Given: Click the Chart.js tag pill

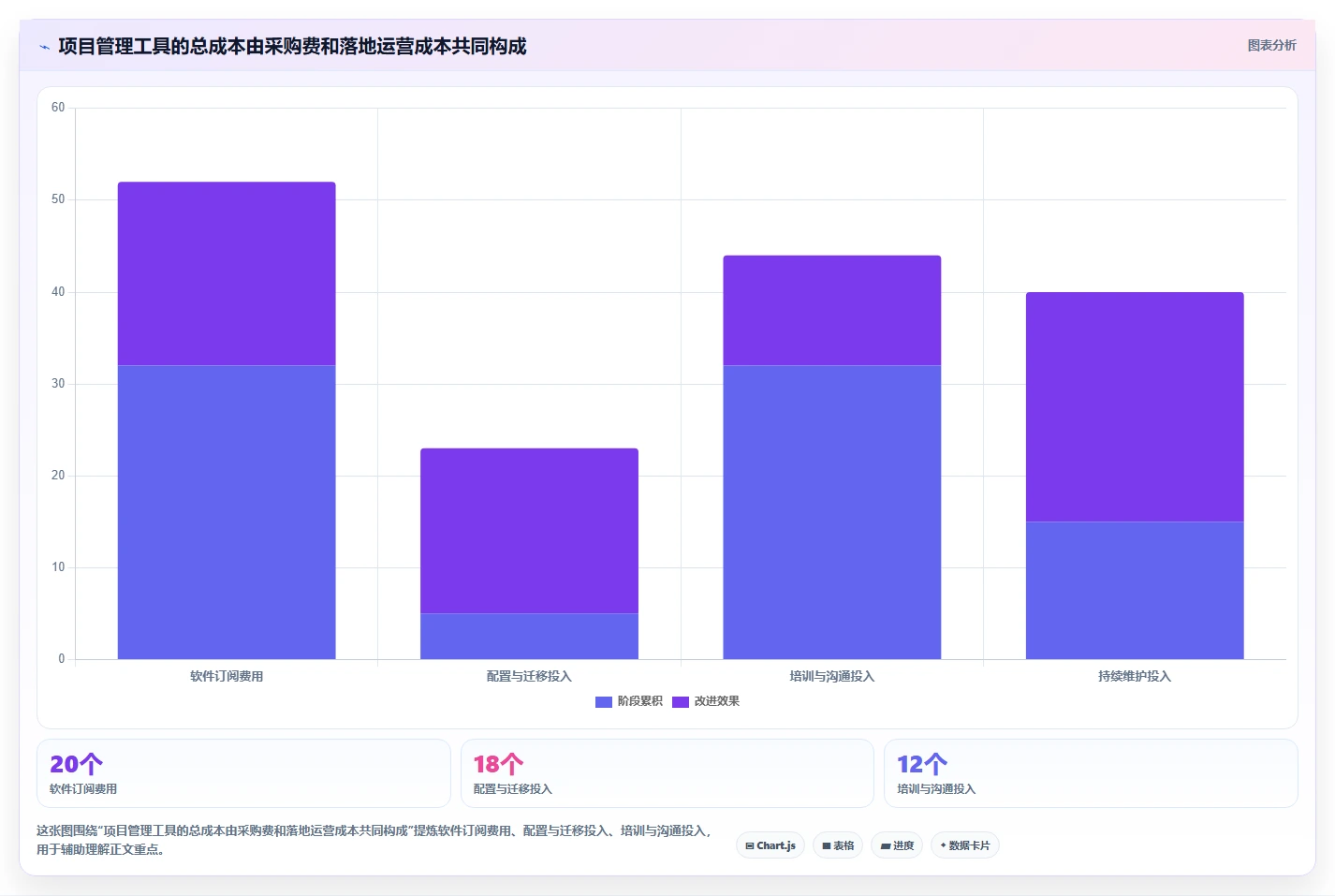Looking at the screenshot, I should [770, 845].
